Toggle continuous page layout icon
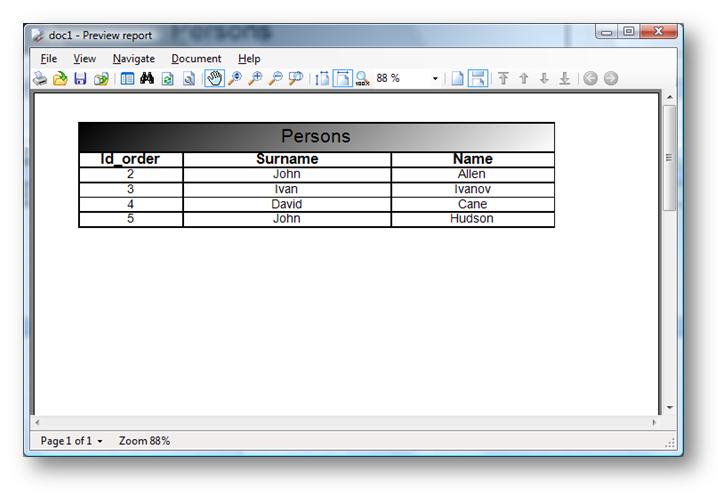The height and width of the screenshot is (495, 718). [478, 78]
